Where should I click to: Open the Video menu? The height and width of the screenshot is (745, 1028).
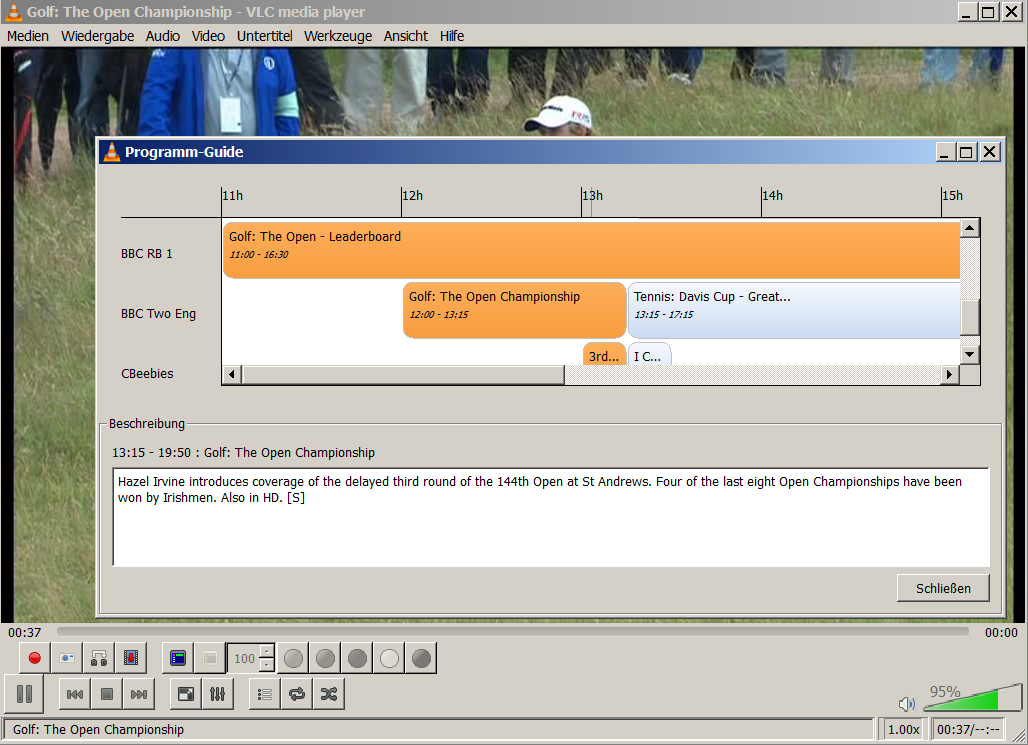coord(208,36)
